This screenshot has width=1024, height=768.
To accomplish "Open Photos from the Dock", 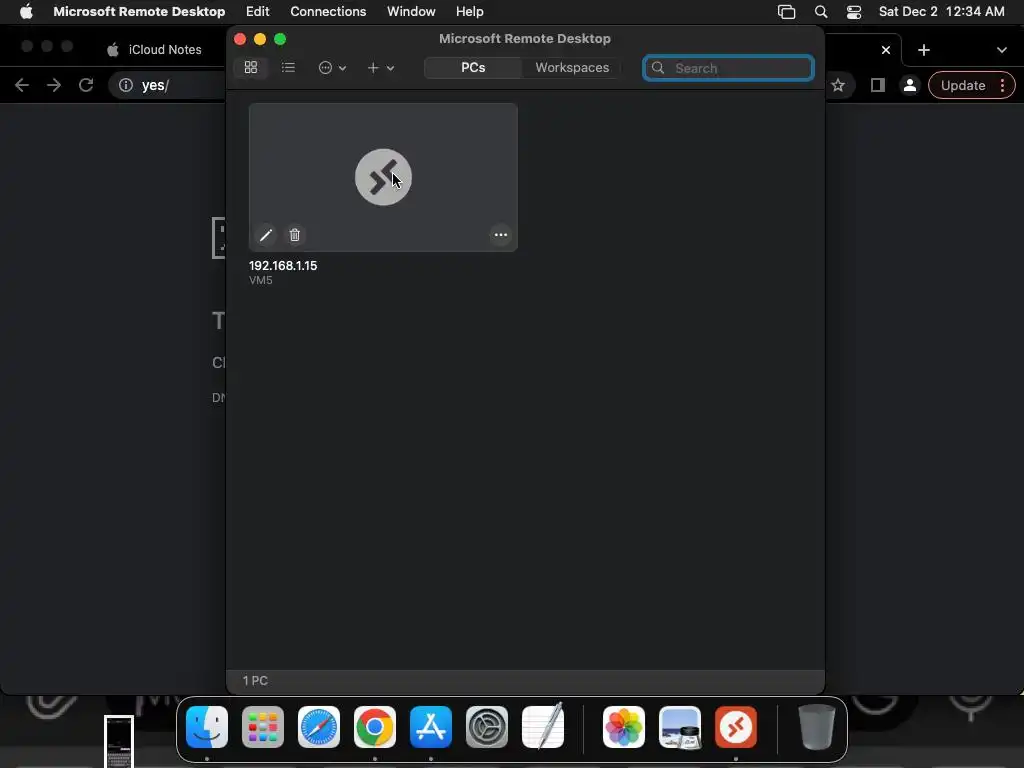I will tap(624, 727).
